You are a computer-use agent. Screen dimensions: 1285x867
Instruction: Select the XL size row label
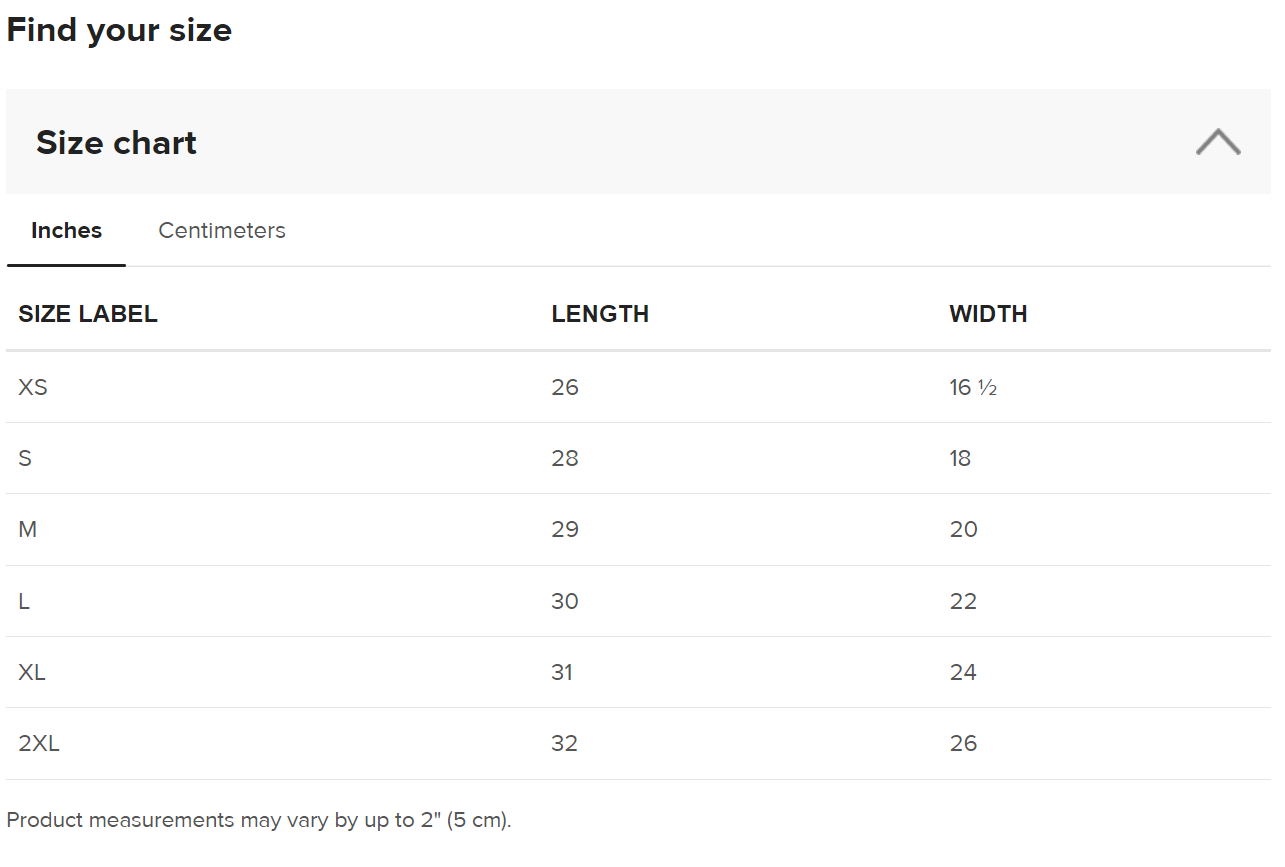point(32,672)
